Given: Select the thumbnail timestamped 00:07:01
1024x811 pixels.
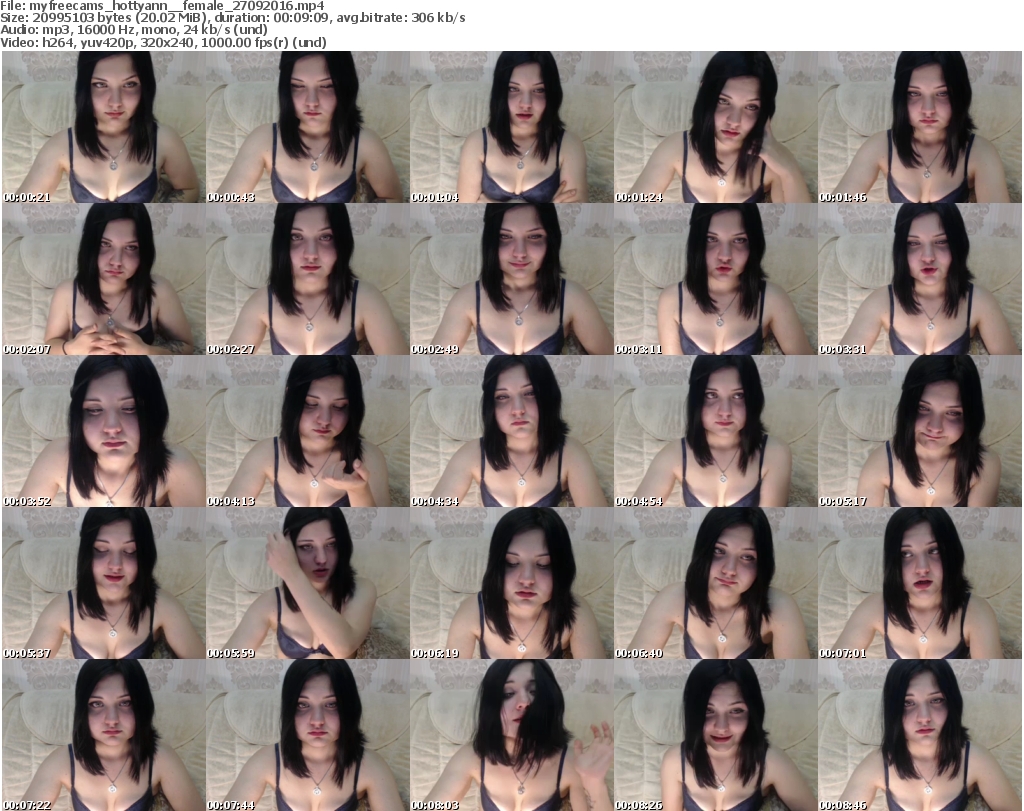Looking at the screenshot, I should pyautogui.click(x=919, y=583).
